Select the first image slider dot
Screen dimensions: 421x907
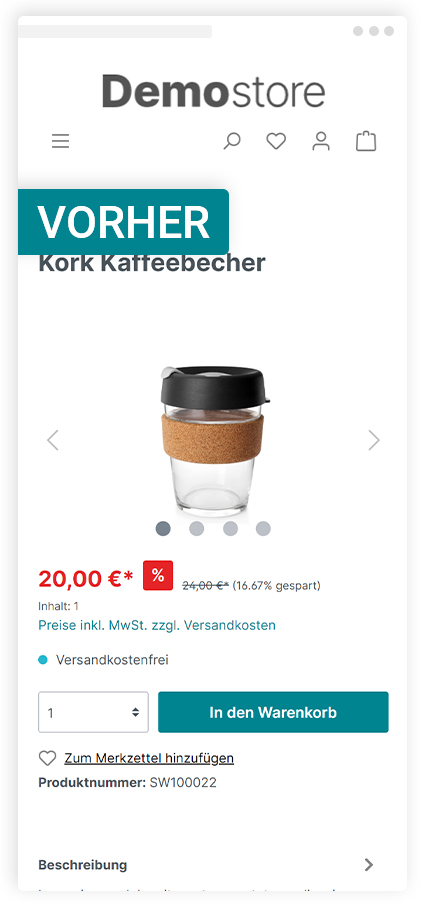pyautogui.click(x=163, y=529)
